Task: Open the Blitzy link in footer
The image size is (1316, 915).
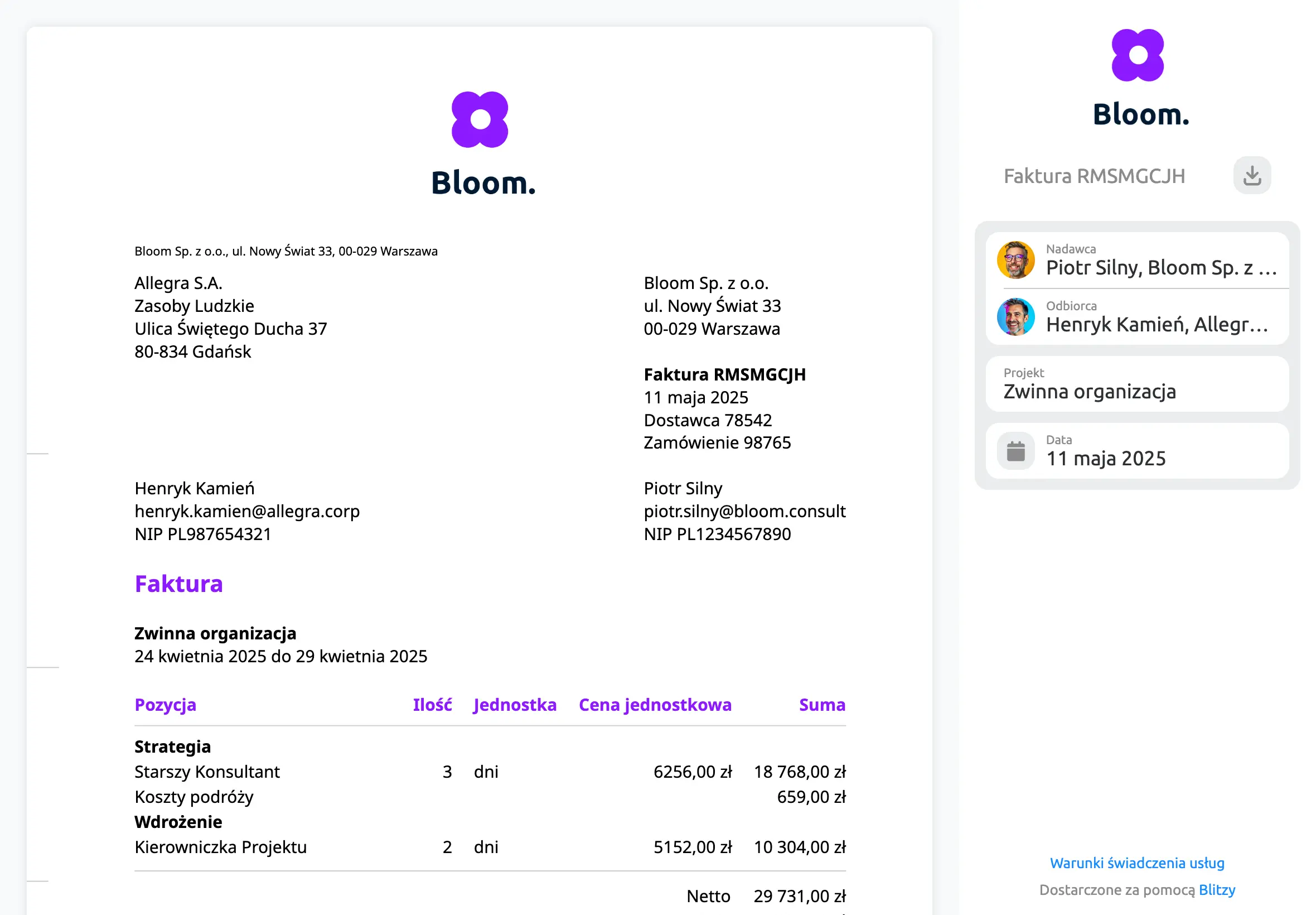Action: coord(1216,890)
